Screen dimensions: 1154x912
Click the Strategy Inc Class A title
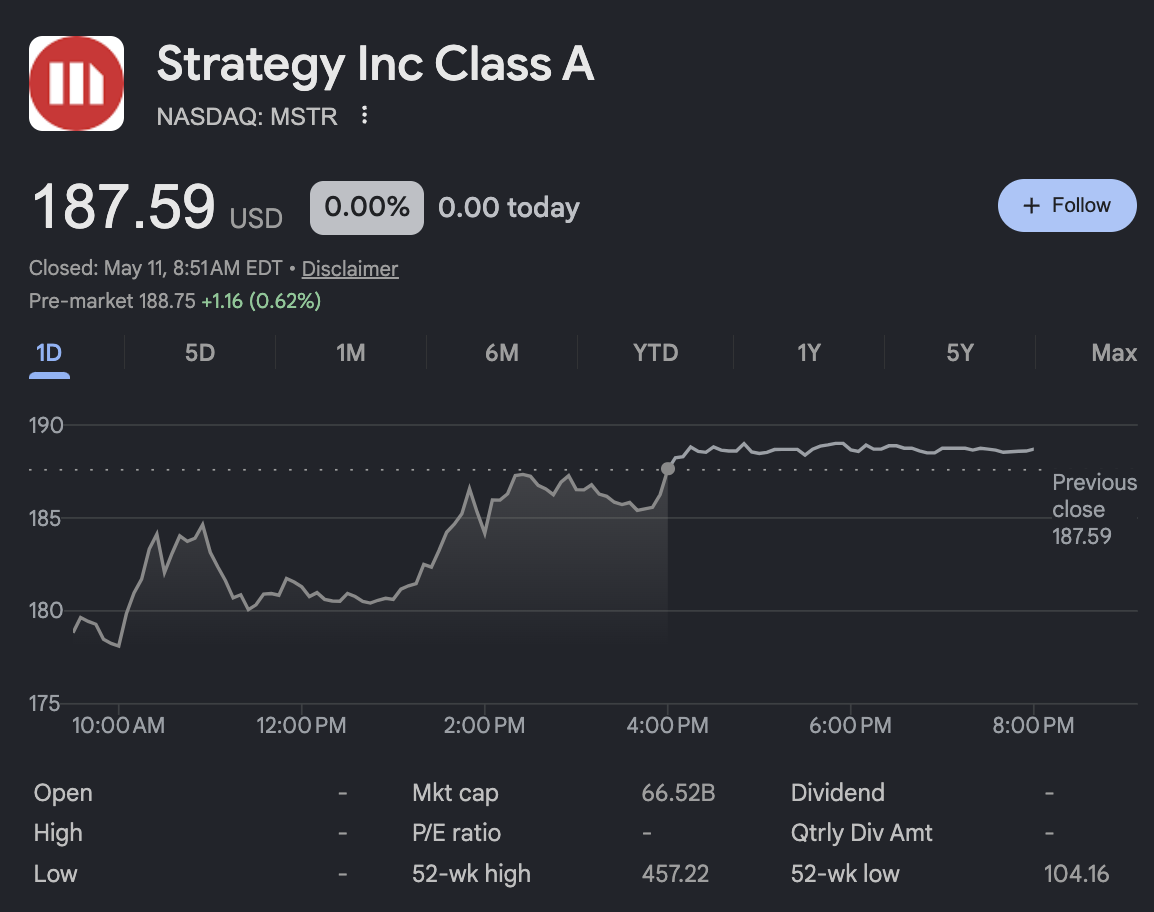click(375, 64)
